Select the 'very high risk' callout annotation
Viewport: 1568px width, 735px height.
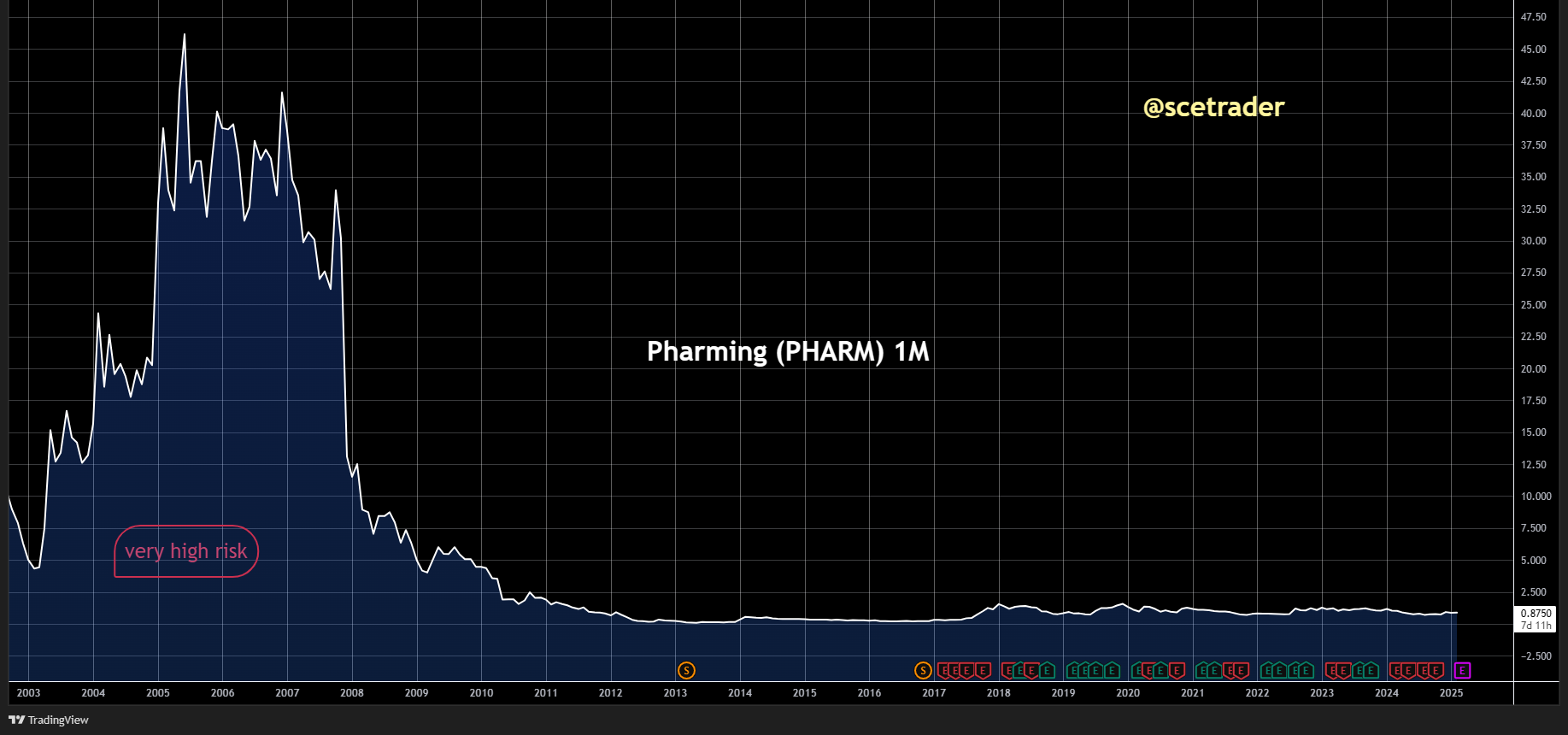186,551
